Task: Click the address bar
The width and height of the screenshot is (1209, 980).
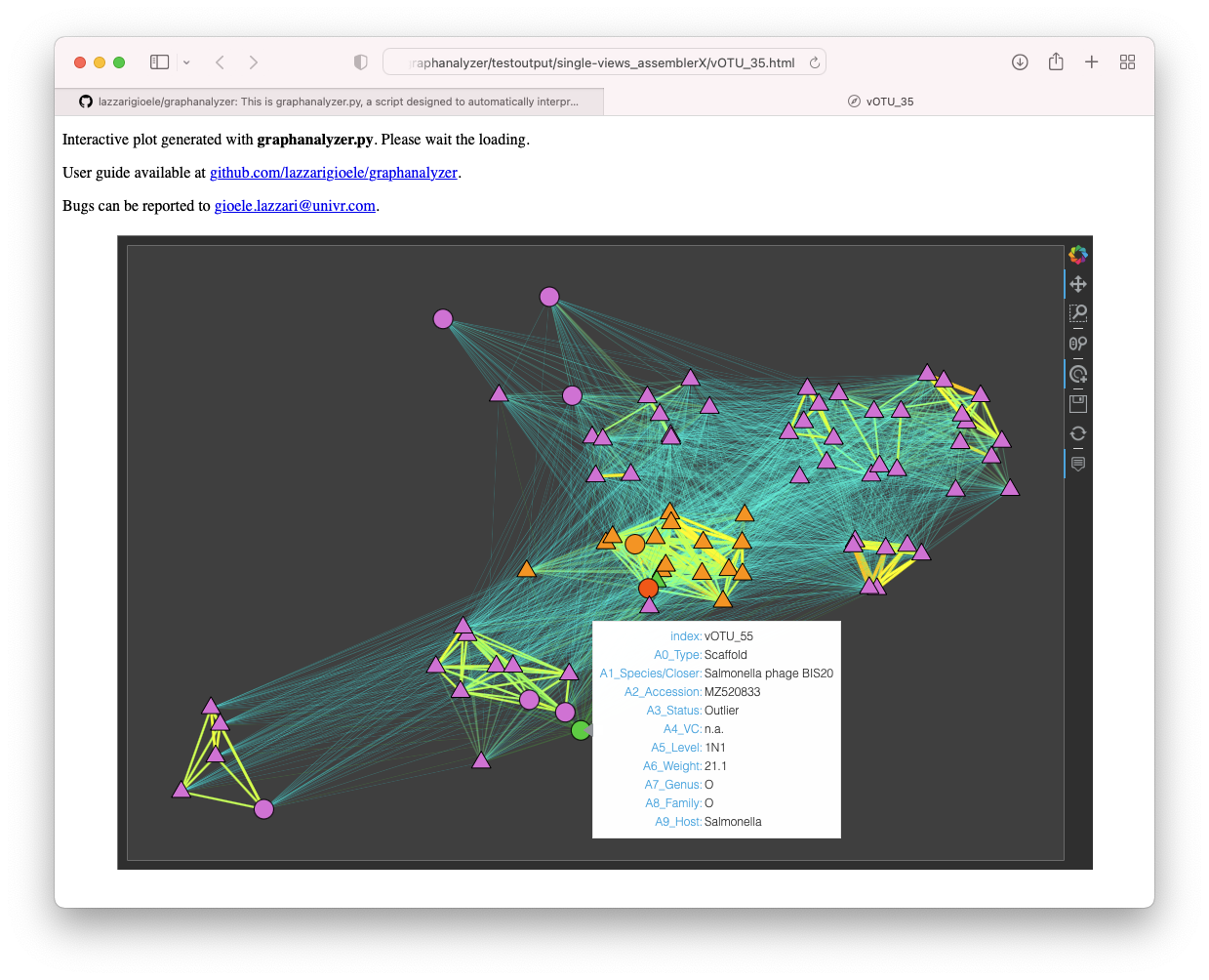Action: point(605,61)
